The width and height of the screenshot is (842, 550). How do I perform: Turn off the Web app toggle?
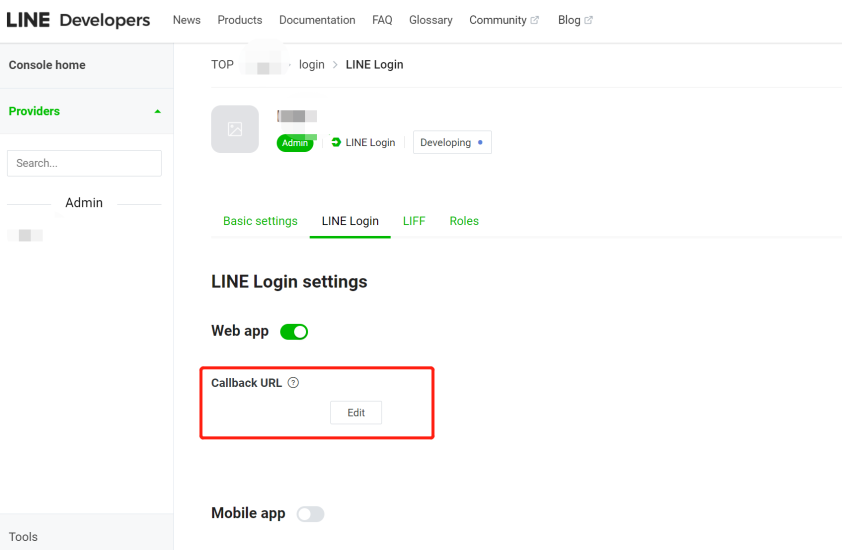coord(294,332)
